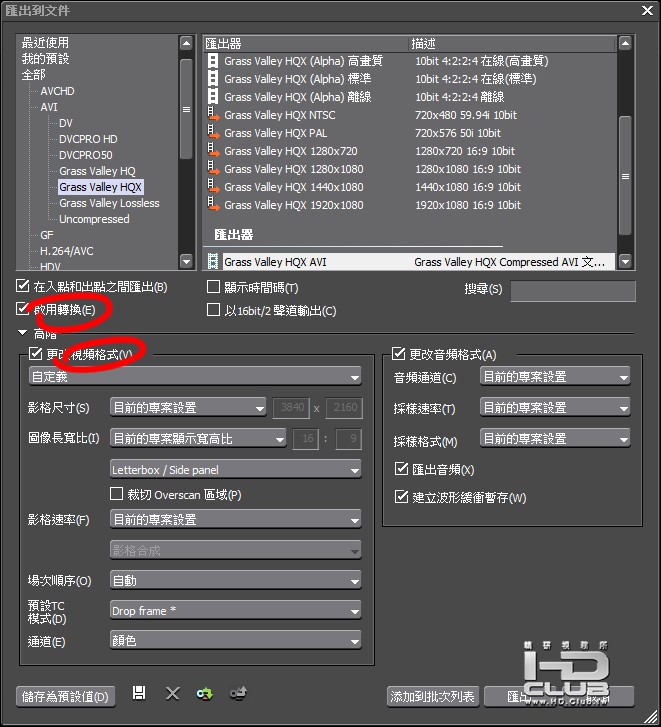Toggle 更改音頻格式 checkbox
661x727 pixels.
pos(398,353)
